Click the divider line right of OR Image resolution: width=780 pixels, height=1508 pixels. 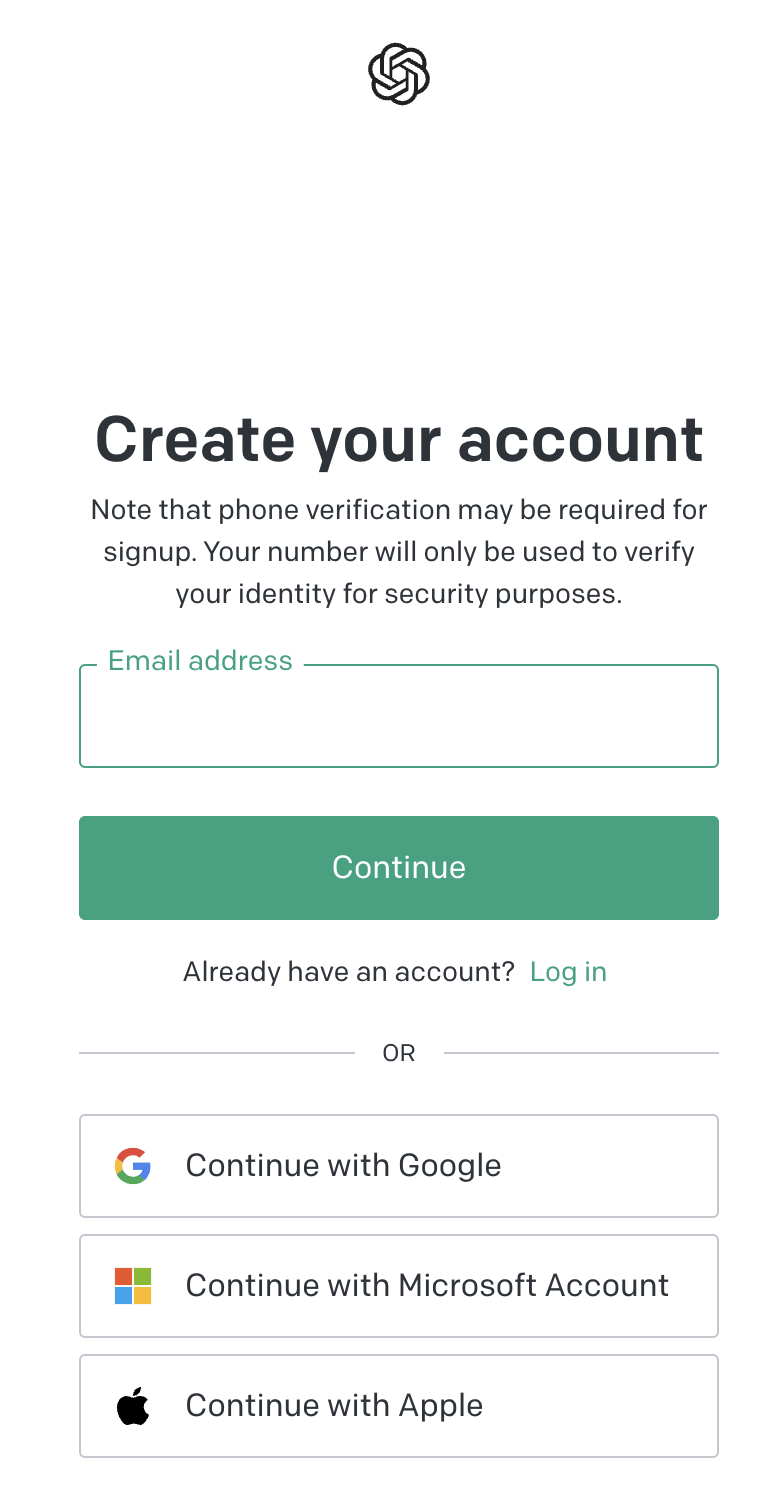582,1053
